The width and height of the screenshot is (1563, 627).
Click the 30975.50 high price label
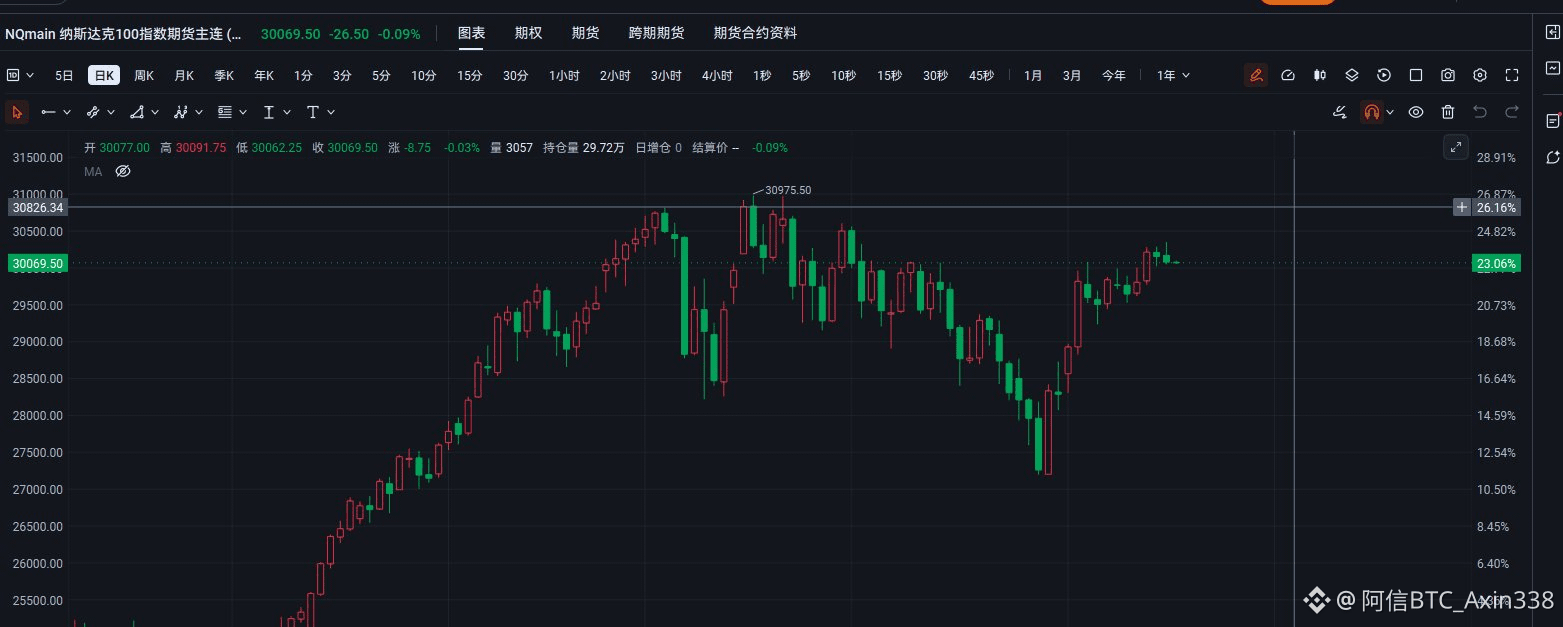point(788,190)
